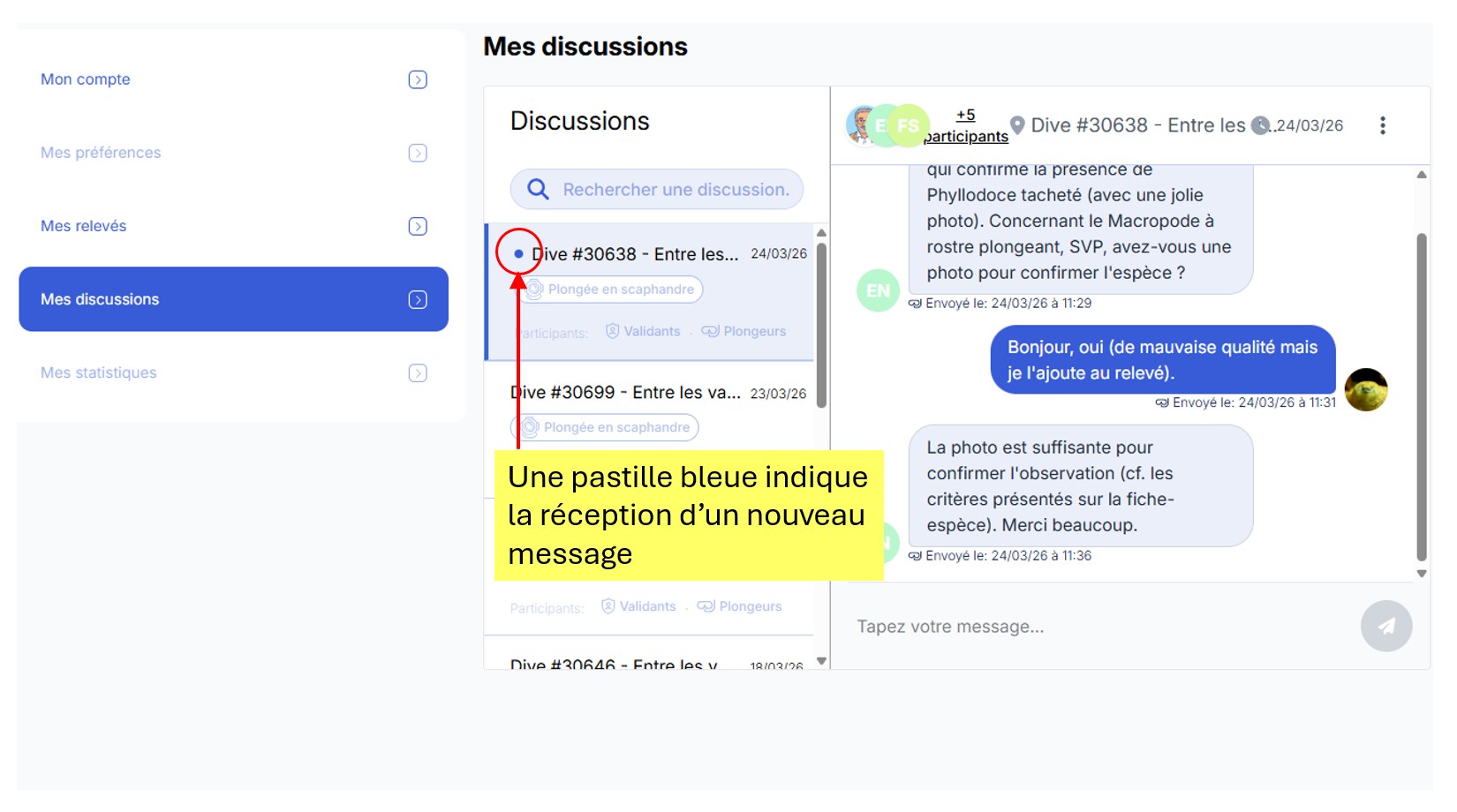Click the FS participant avatar in header
This screenshot has width=1457, height=812.
point(908,125)
